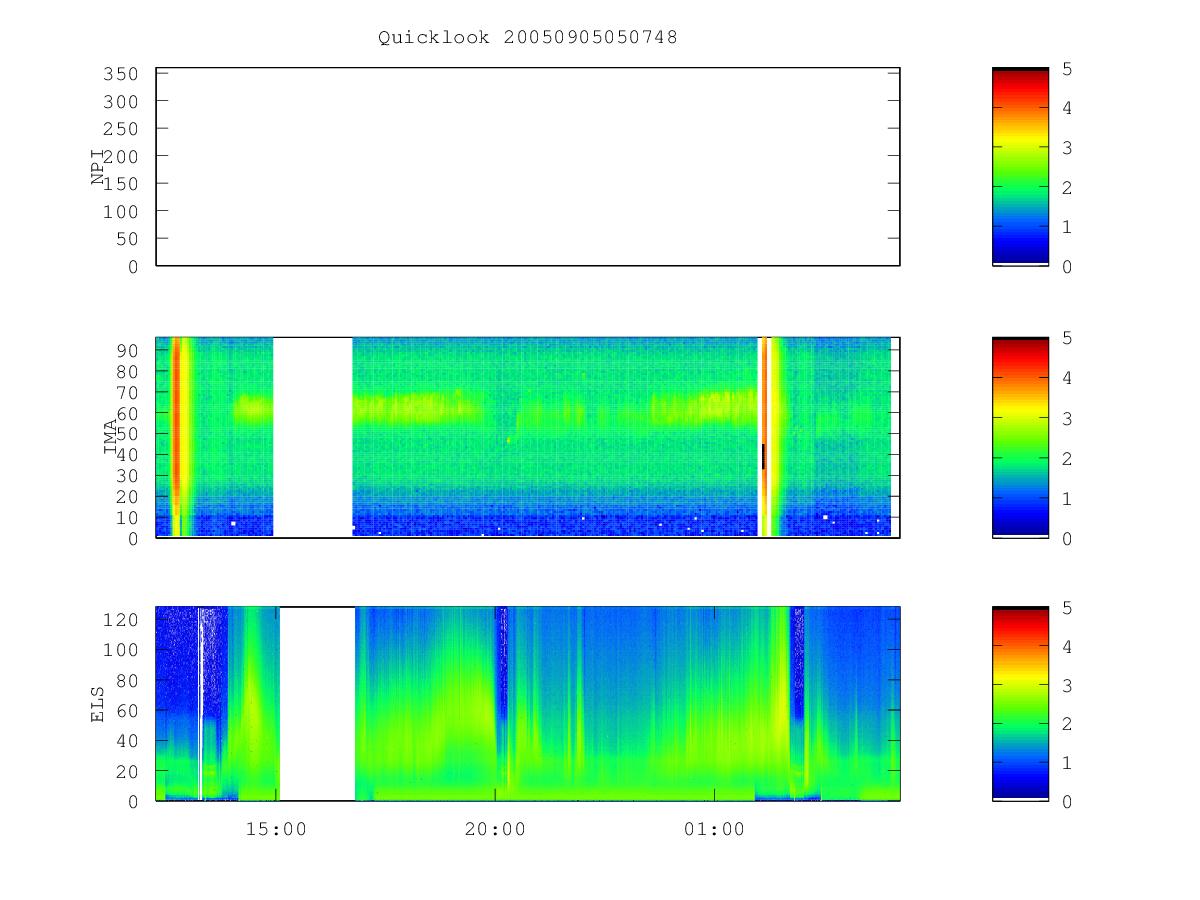
Task: Click the color scale bar beside IMA panel
Action: pos(1020,438)
